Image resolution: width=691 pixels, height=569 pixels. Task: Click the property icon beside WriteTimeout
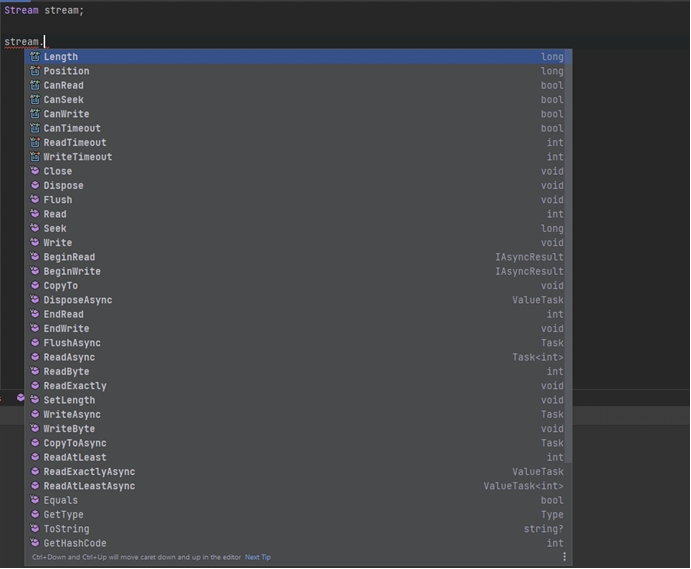click(35, 157)
